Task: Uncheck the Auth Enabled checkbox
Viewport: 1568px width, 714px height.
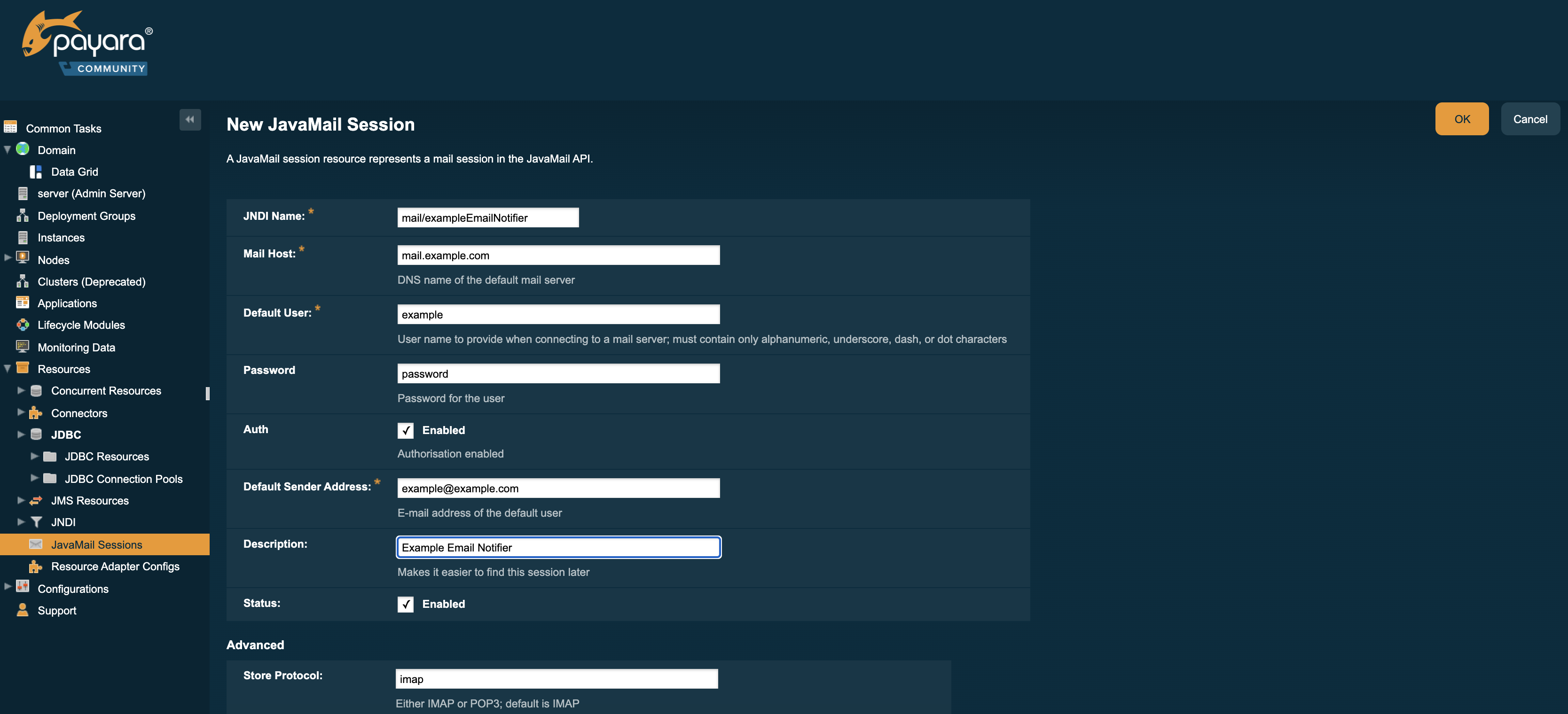Action: pyautogui.click(x=405, y=431)
